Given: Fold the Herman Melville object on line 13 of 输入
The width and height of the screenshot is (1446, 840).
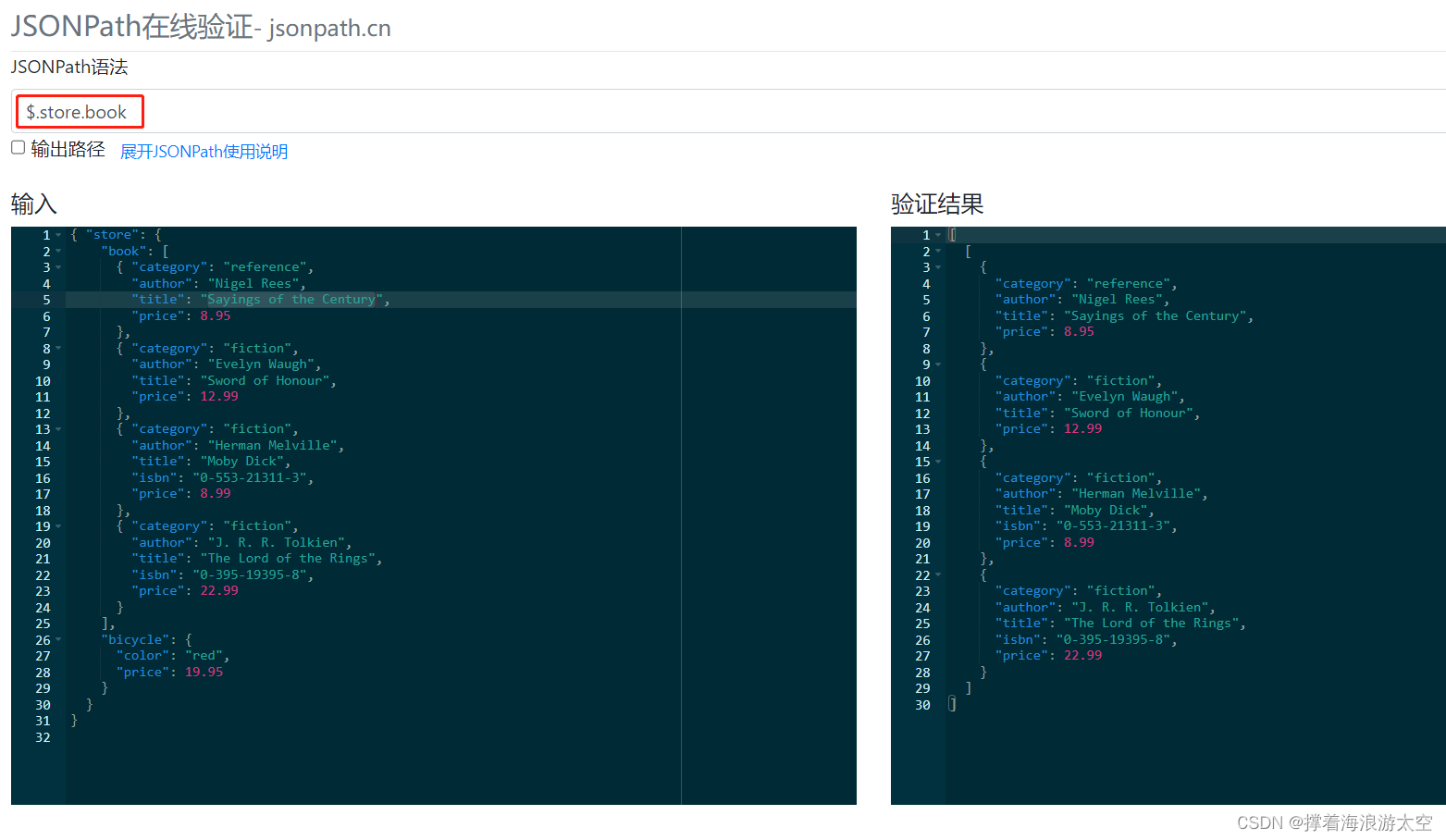Looking at the screenshot, I should tap(58, 429).
